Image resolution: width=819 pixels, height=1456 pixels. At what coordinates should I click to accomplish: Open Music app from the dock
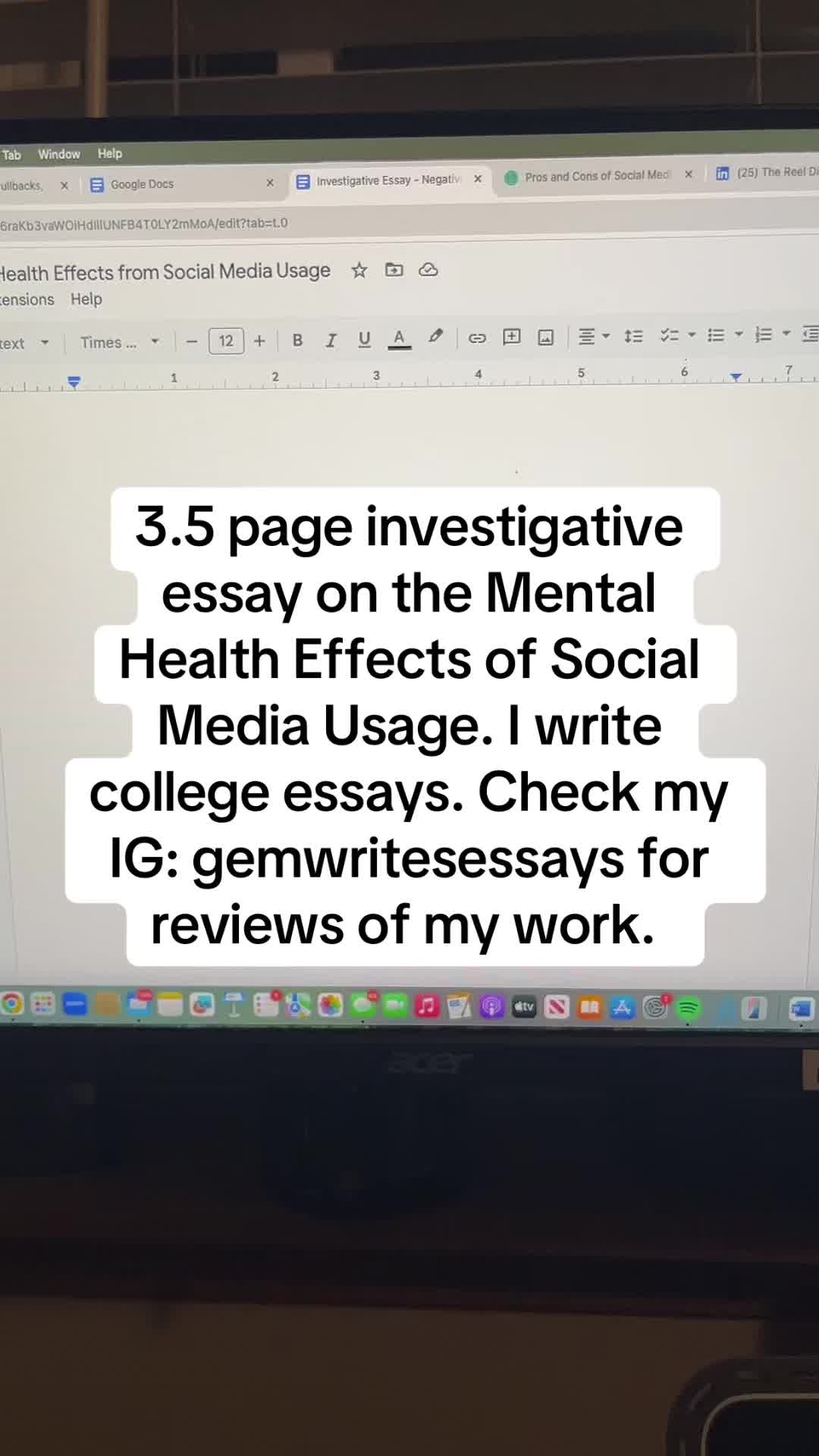click(427, 1006)
